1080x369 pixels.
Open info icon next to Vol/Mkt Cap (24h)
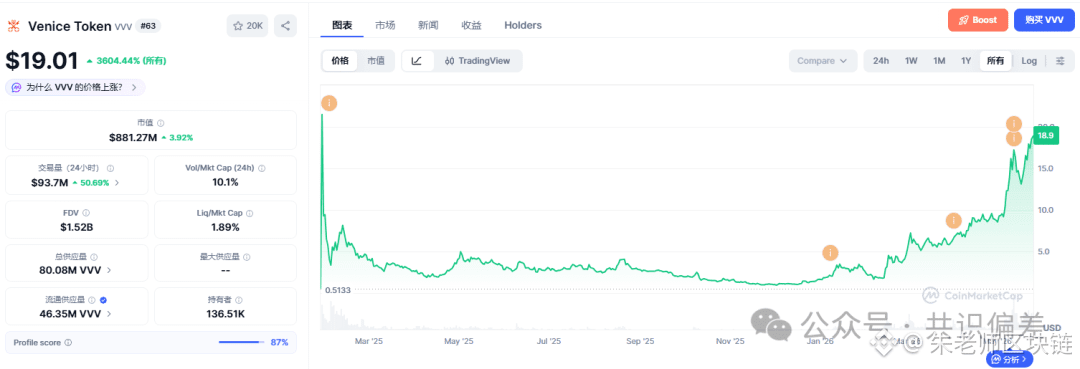coord(261,167)
